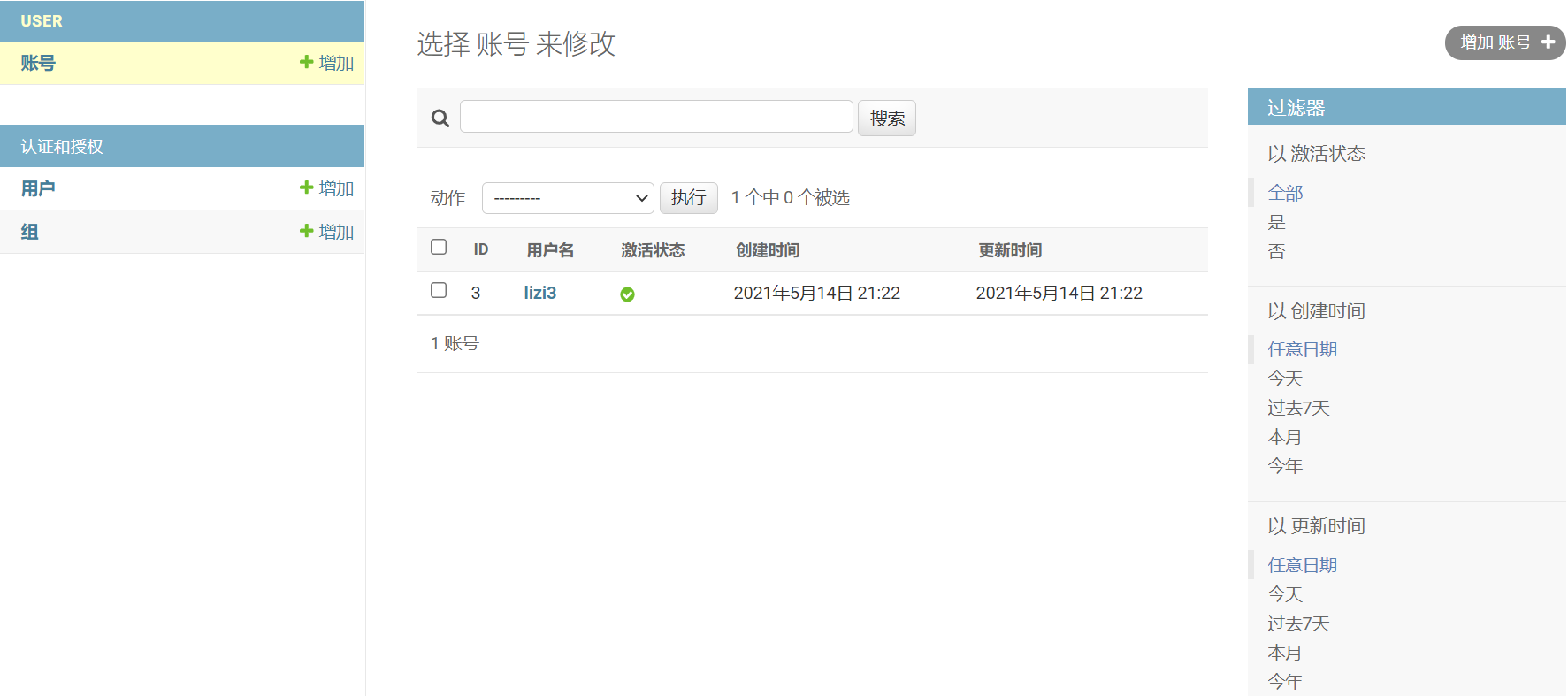1568x696 pixels.
Task: Click the green plus next to 账号
Action: pyautogui.click(x=307, y=62)
